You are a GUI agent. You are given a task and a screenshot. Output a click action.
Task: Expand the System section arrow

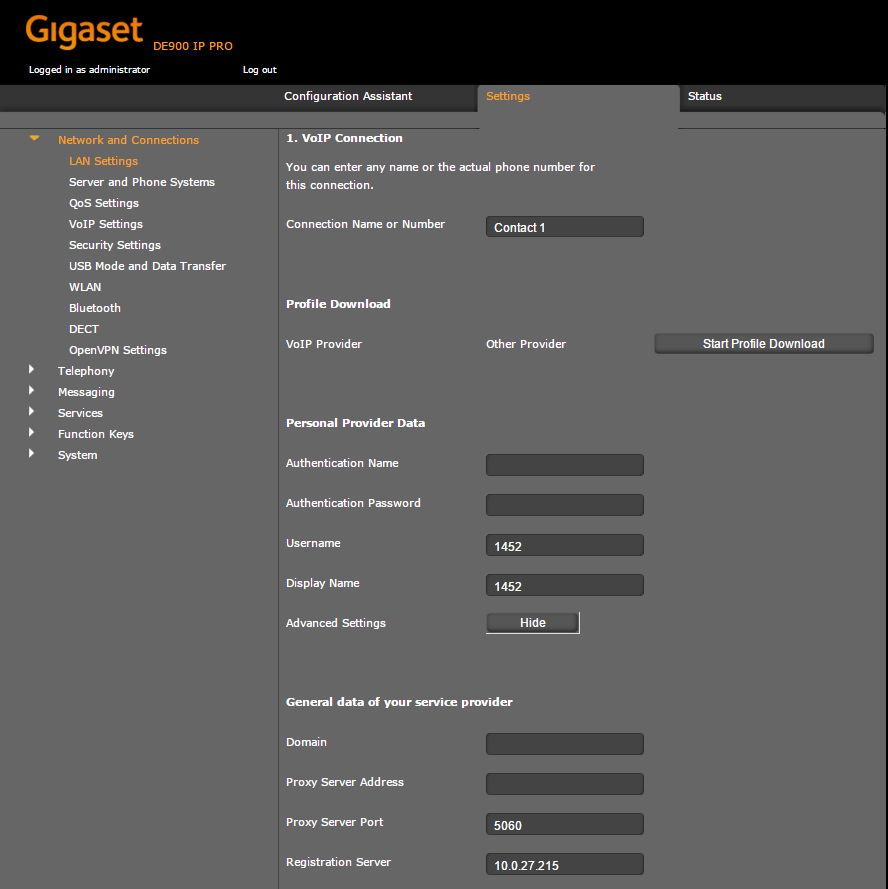[32, 454]
